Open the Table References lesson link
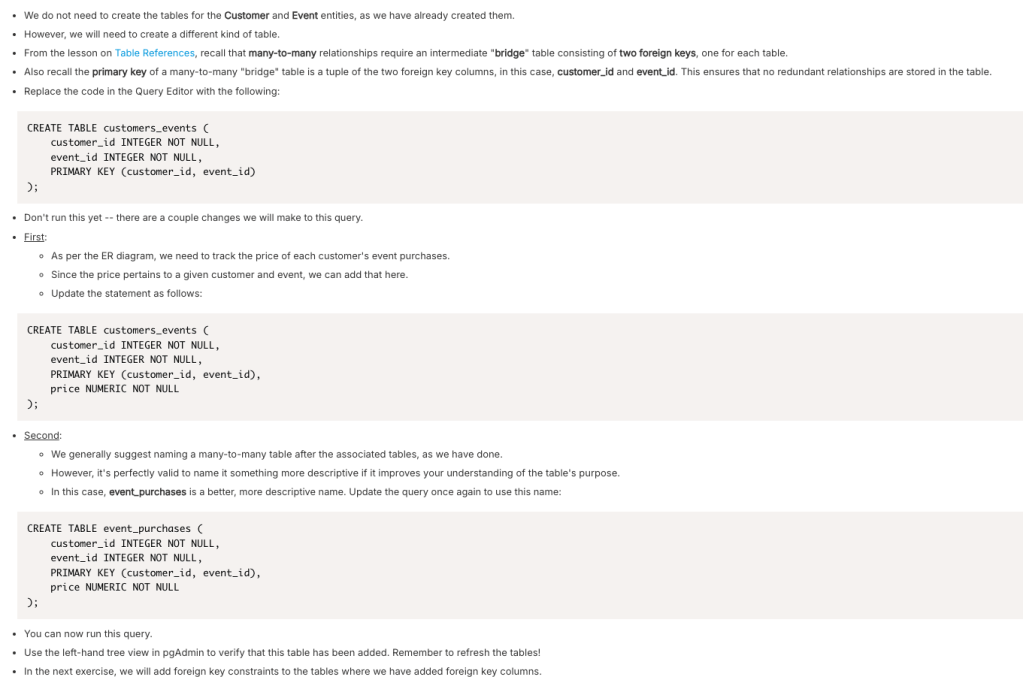The width and height of the screenshot is (1023, 689). coord(154,52)
